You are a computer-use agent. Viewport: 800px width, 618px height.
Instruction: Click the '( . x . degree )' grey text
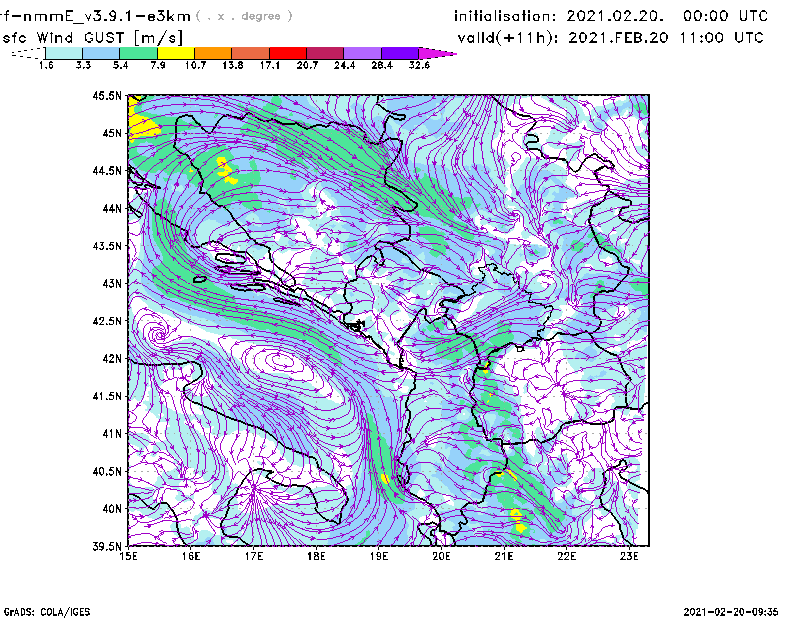click(x=244, y=16)
